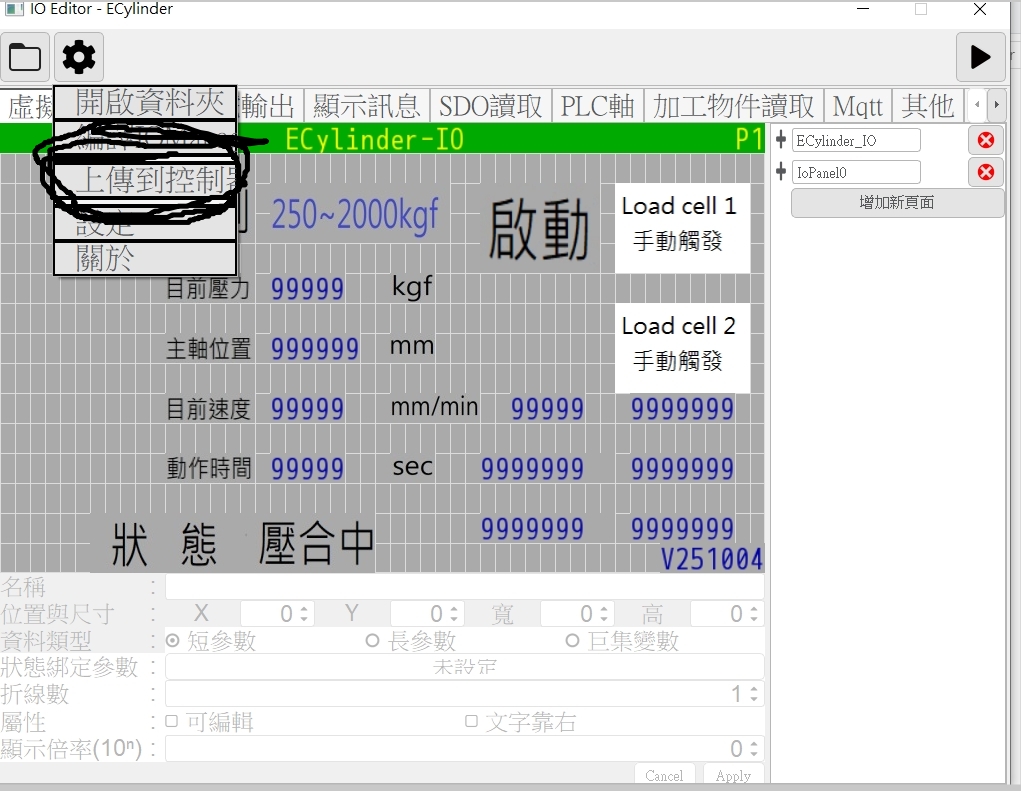
Task: Click the X position spinner arrows
Action: point(306,614)
